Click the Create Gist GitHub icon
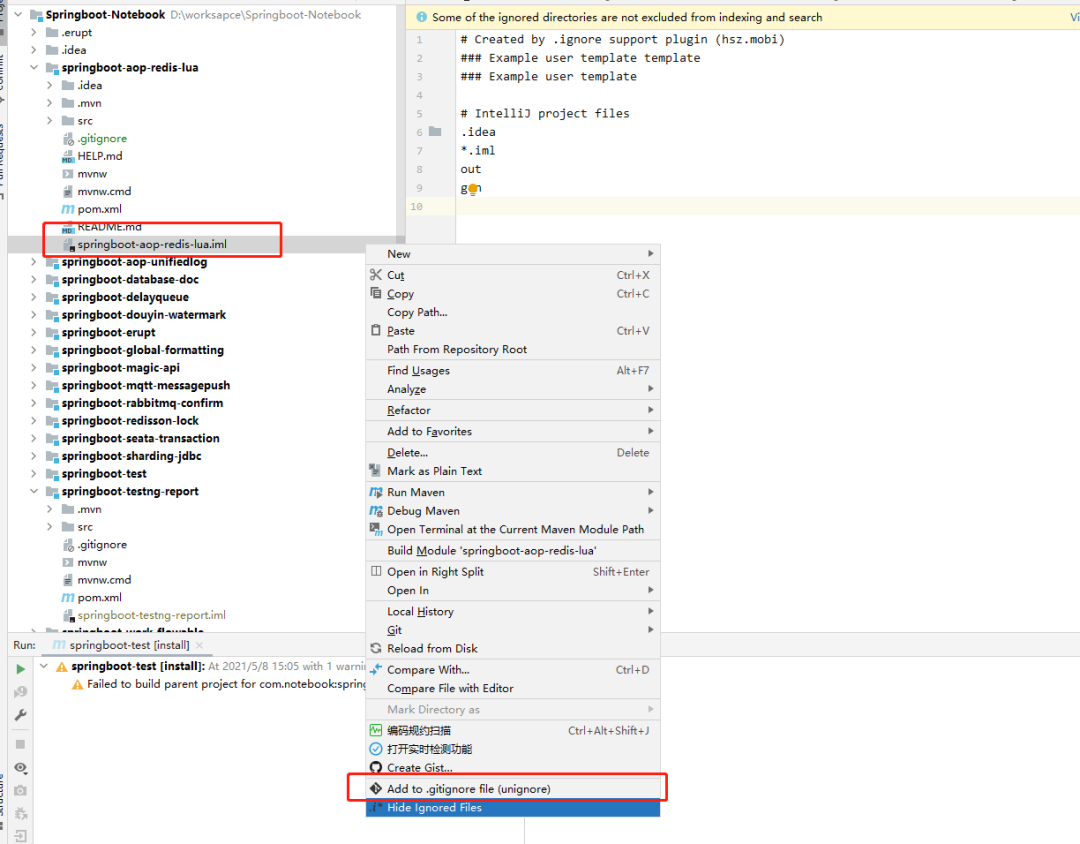1080x844 pixels. tap(375, 768)
